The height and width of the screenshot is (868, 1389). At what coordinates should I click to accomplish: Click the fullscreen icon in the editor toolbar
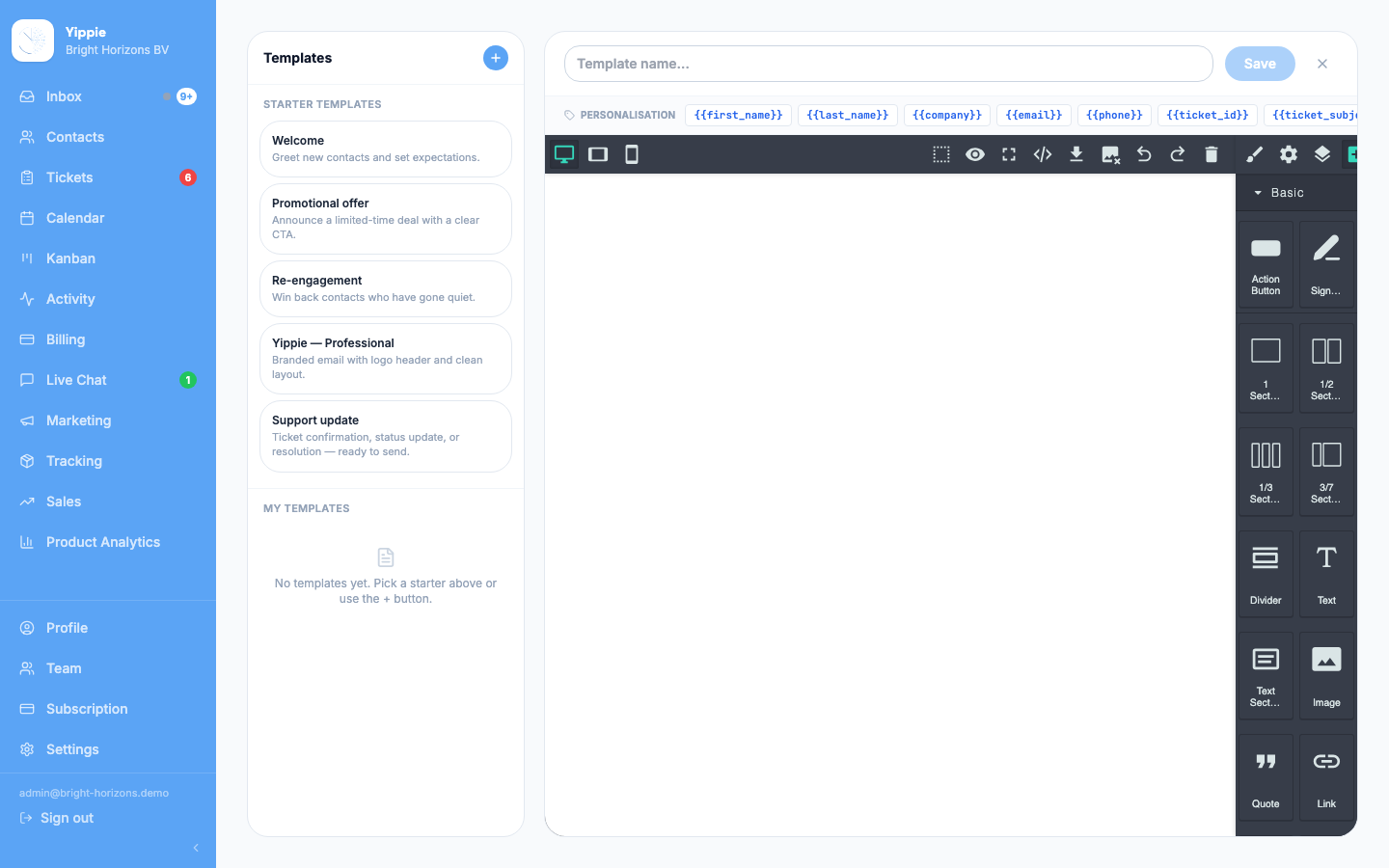(x=1009, y=154)
